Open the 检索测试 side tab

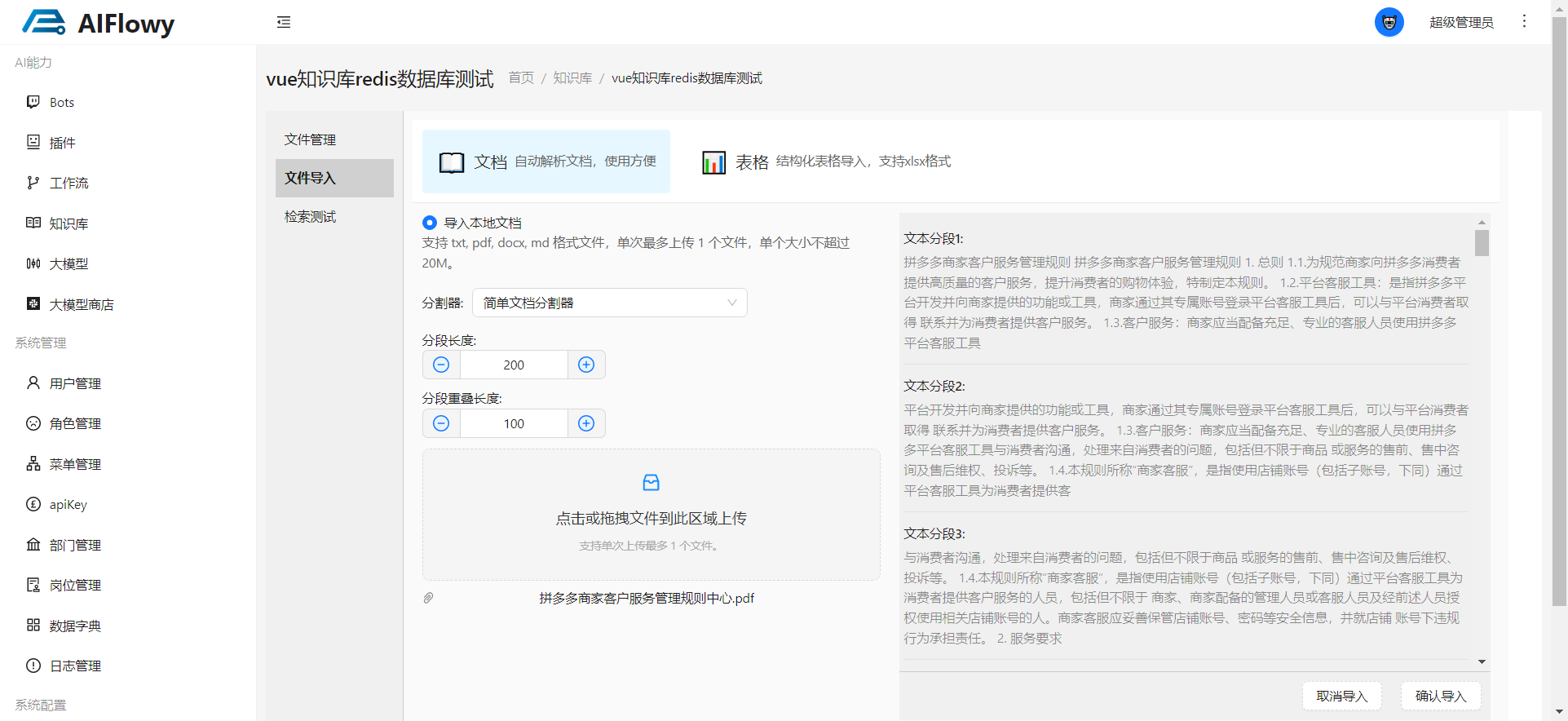coord(334,216)
